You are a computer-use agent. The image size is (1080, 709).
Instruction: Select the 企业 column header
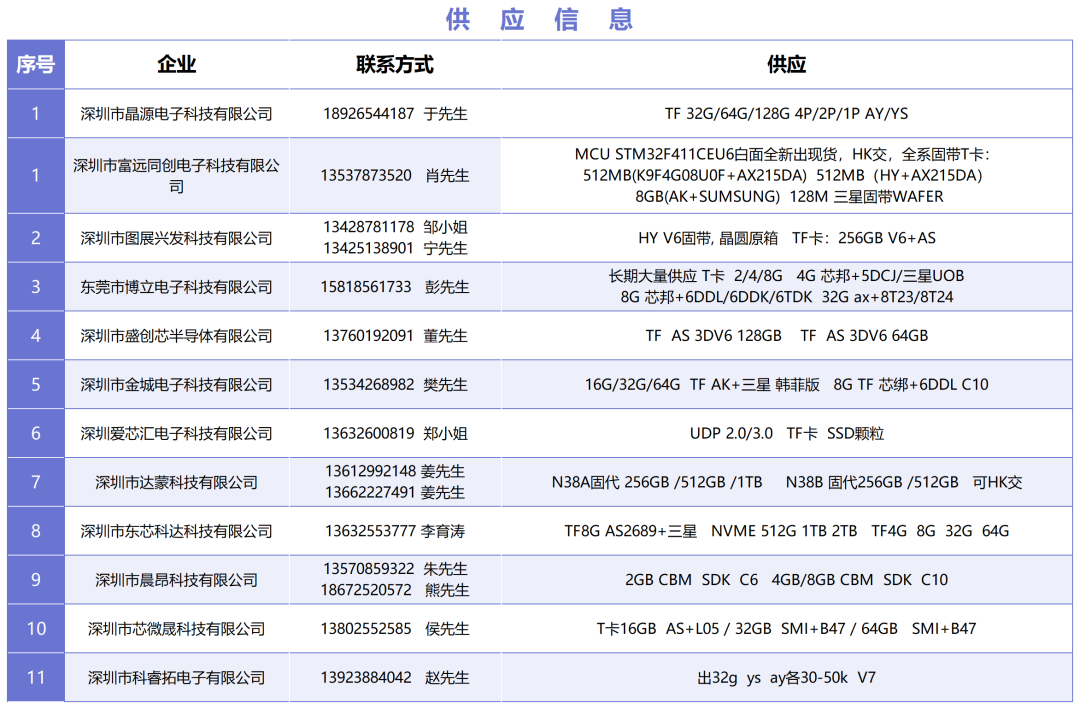177,65
